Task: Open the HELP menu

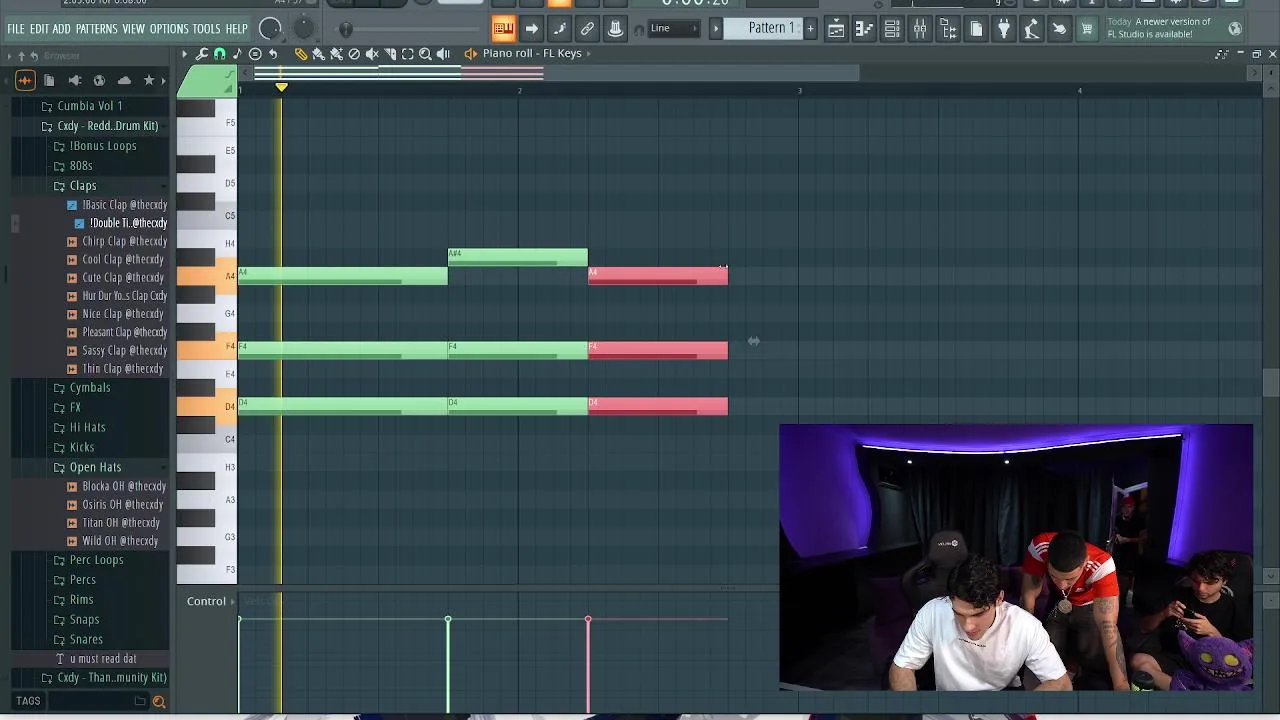Action: (237, 29)
